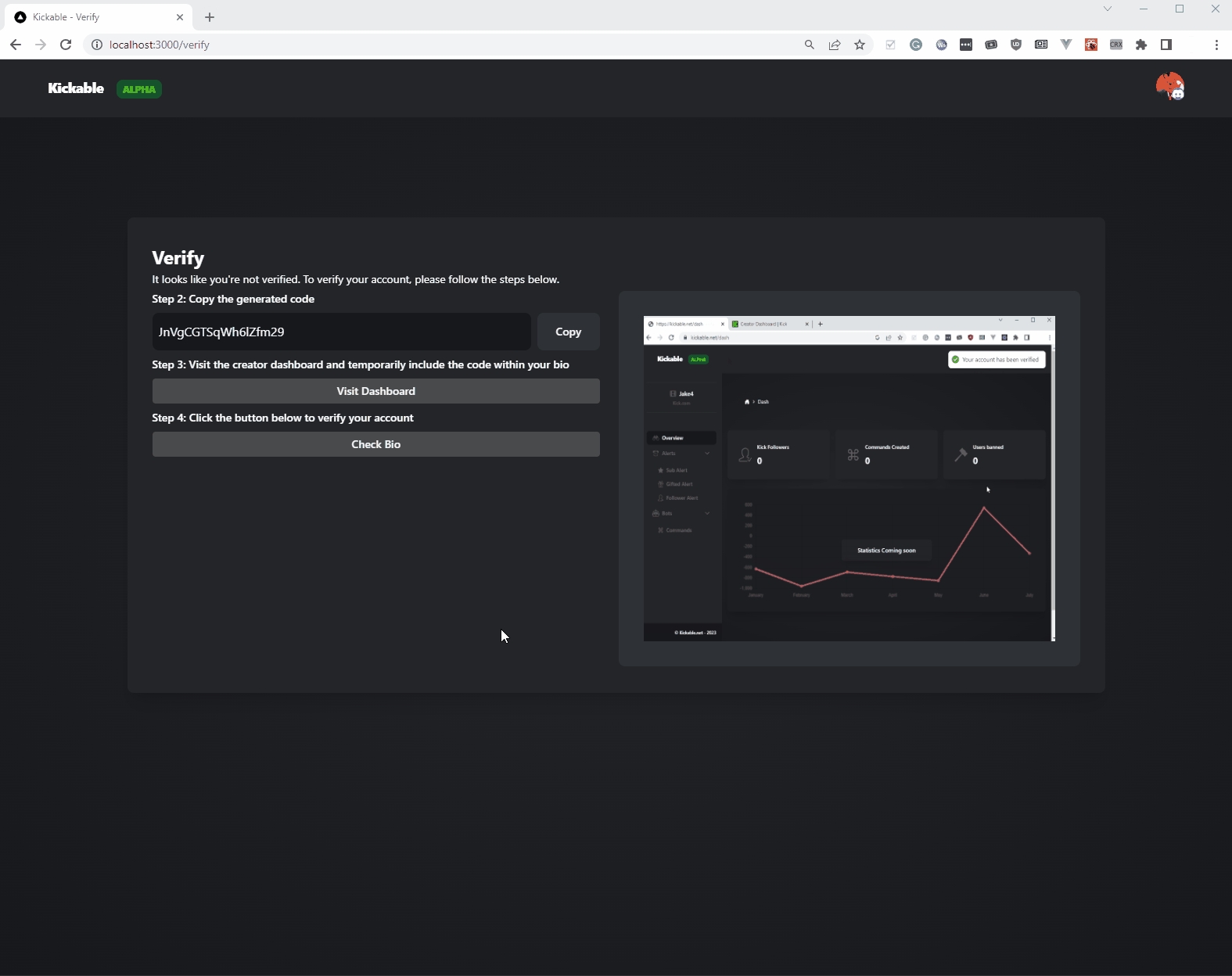The height and width of the screenshot is (976, 1232).
Task: Expand the tab search chevron
Action: [x=1108, y=9]
